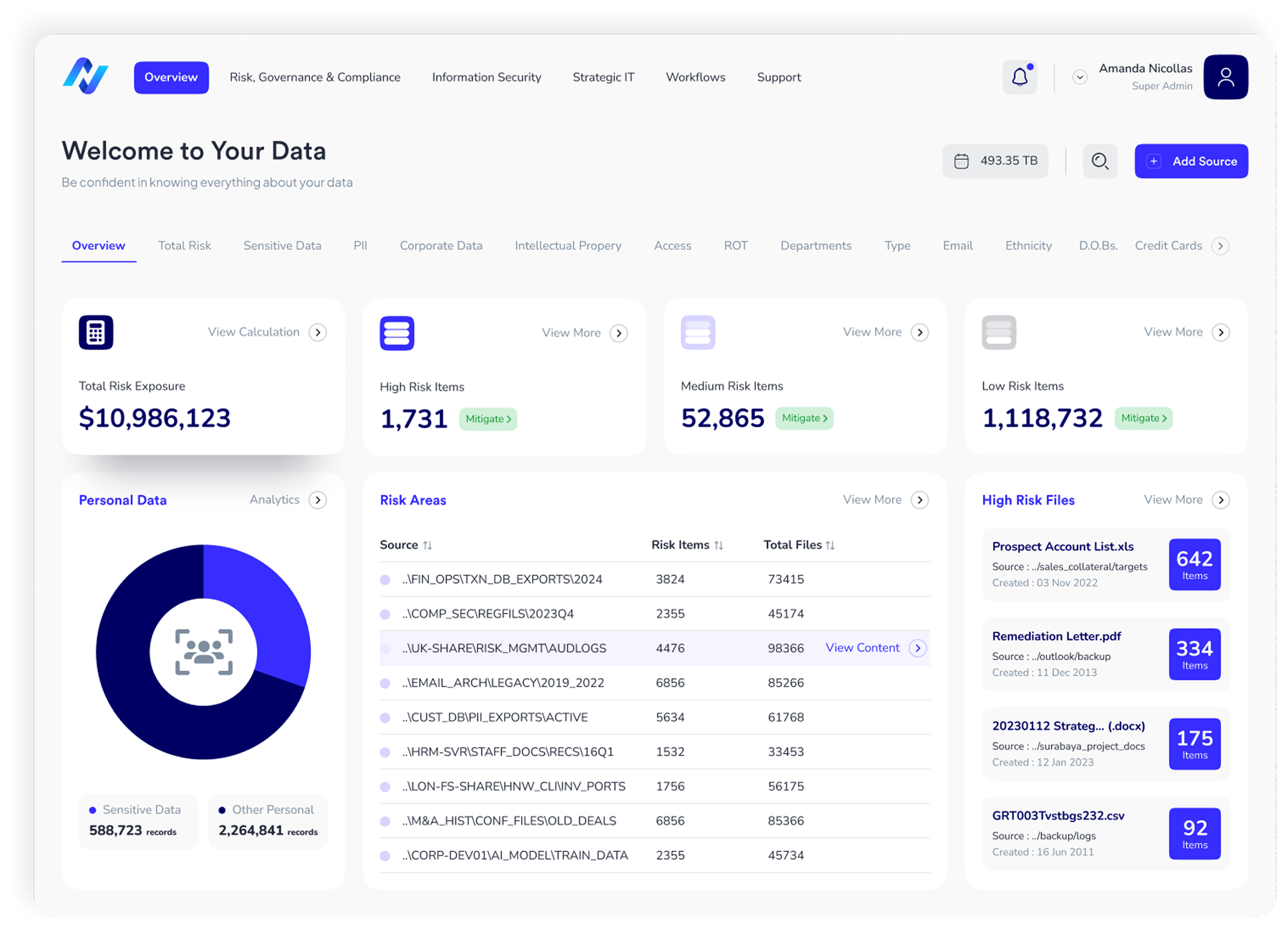Click the company logo in top left
This screenshot has width=1288, height=929.
pyautogui.click(x=85, y=76)
